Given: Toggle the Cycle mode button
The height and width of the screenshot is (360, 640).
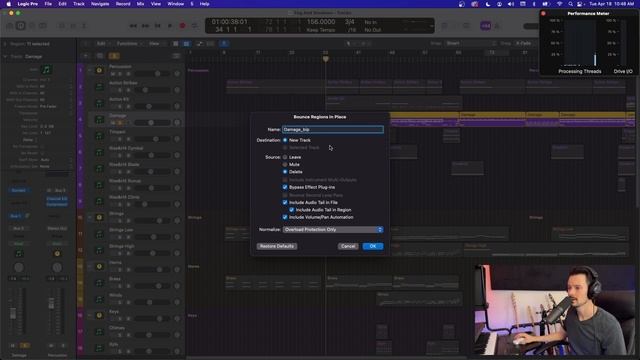Looking at the screenshot, I should point(195,26).
